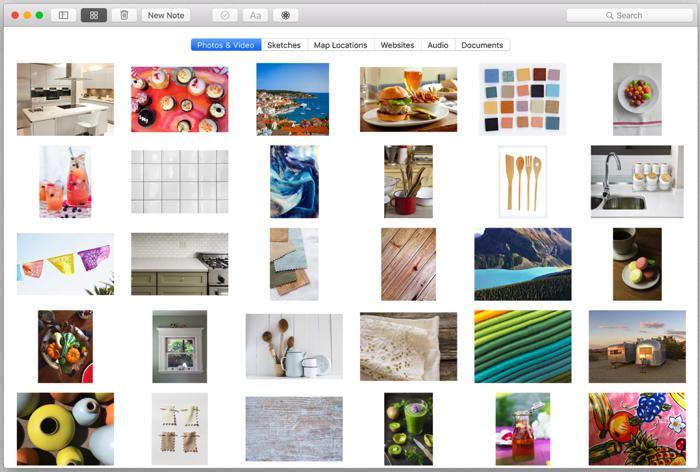Switch to the Sketches tab
700x472 pixels.
pyautogui.click(x=284, y=45)
